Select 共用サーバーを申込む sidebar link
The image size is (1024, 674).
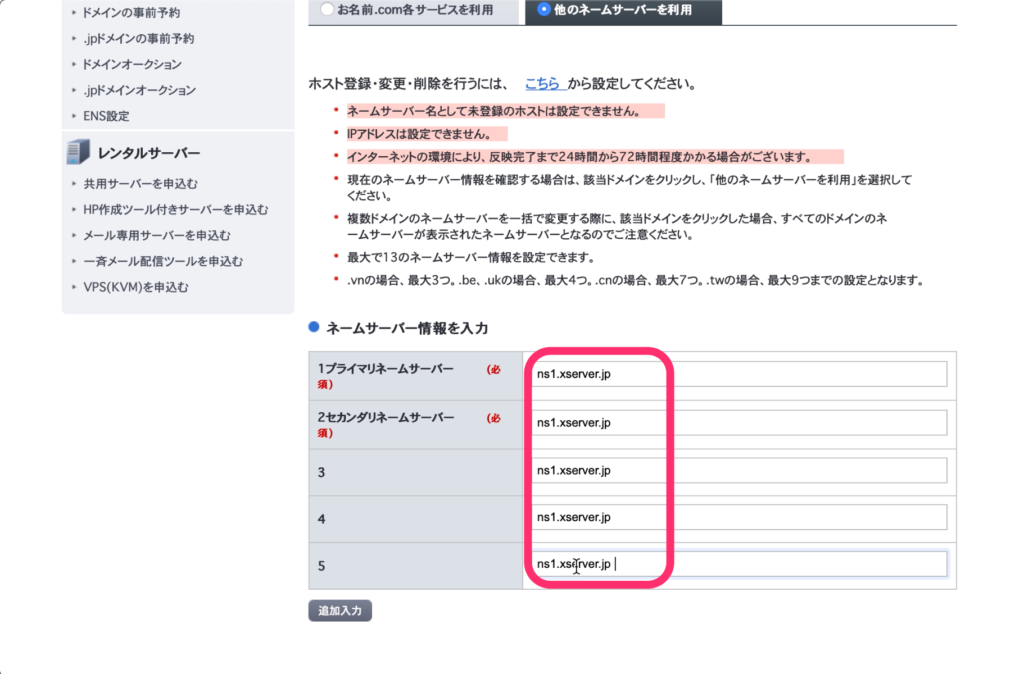[141, 184]
